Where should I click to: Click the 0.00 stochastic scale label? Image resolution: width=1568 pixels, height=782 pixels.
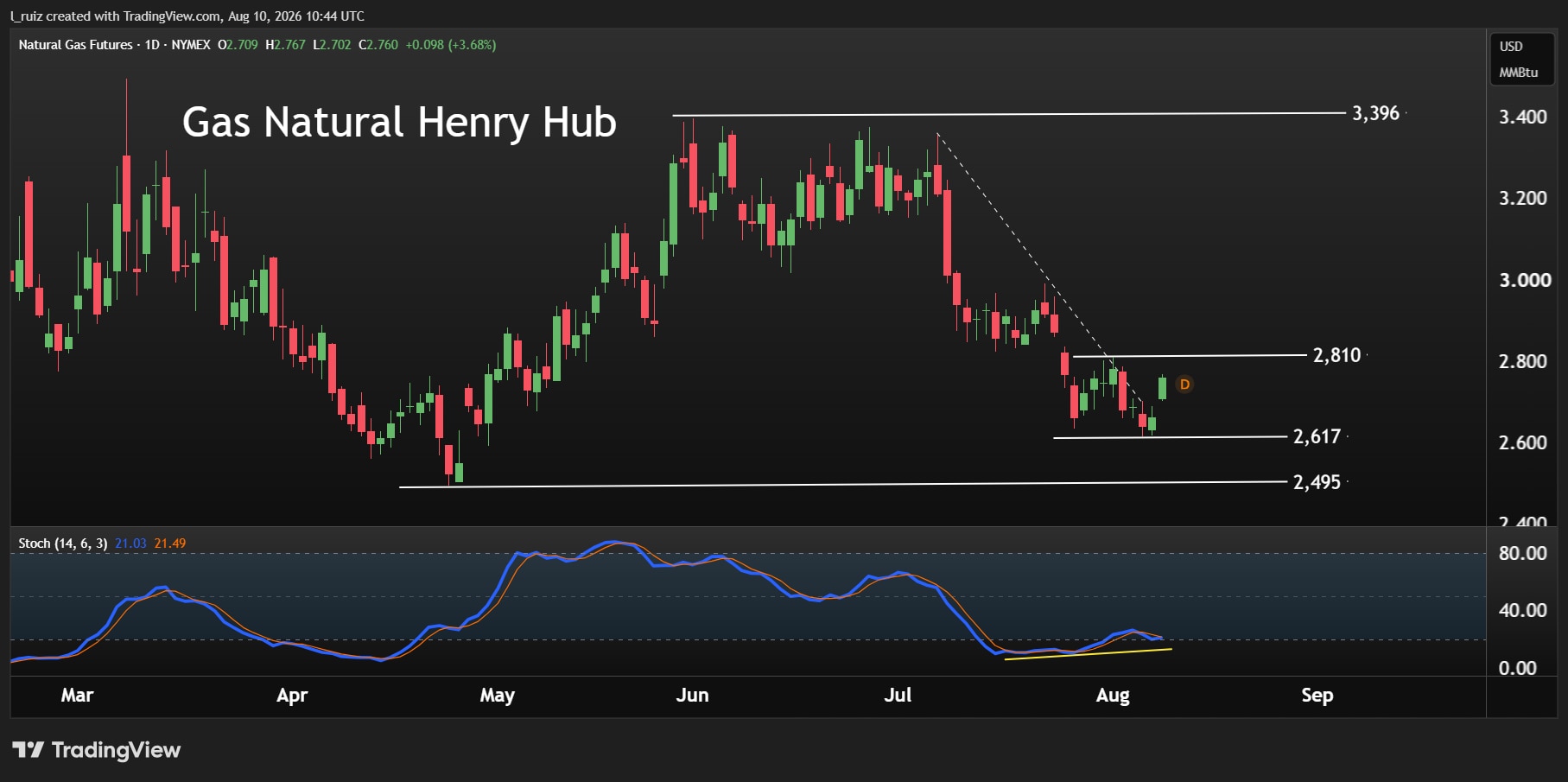point(1518,668)
